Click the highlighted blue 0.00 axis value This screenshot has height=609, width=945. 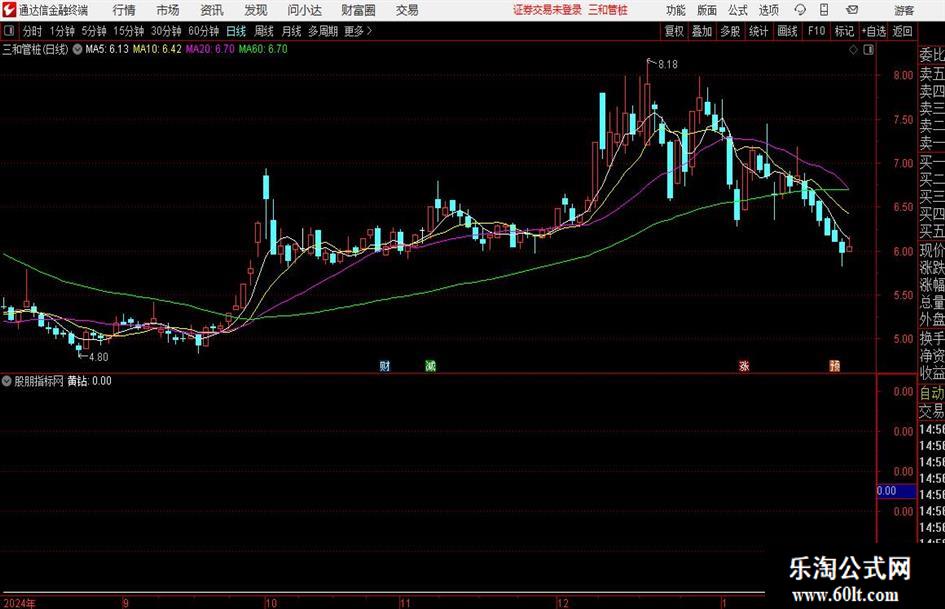click(x=896, y=491)
